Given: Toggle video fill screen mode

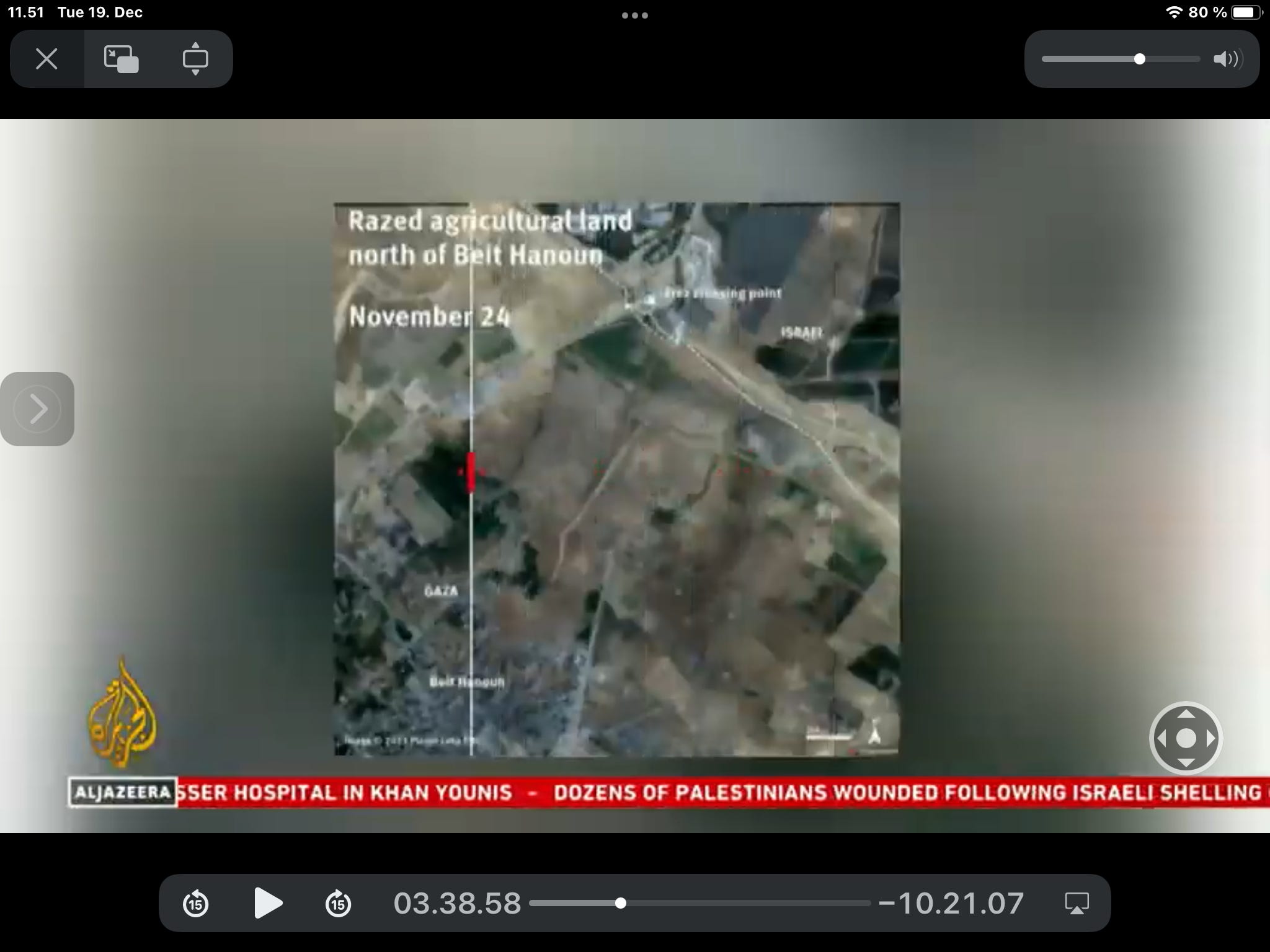Looking at the screenshot, I should pyautogui.click(x=195, y=59).
